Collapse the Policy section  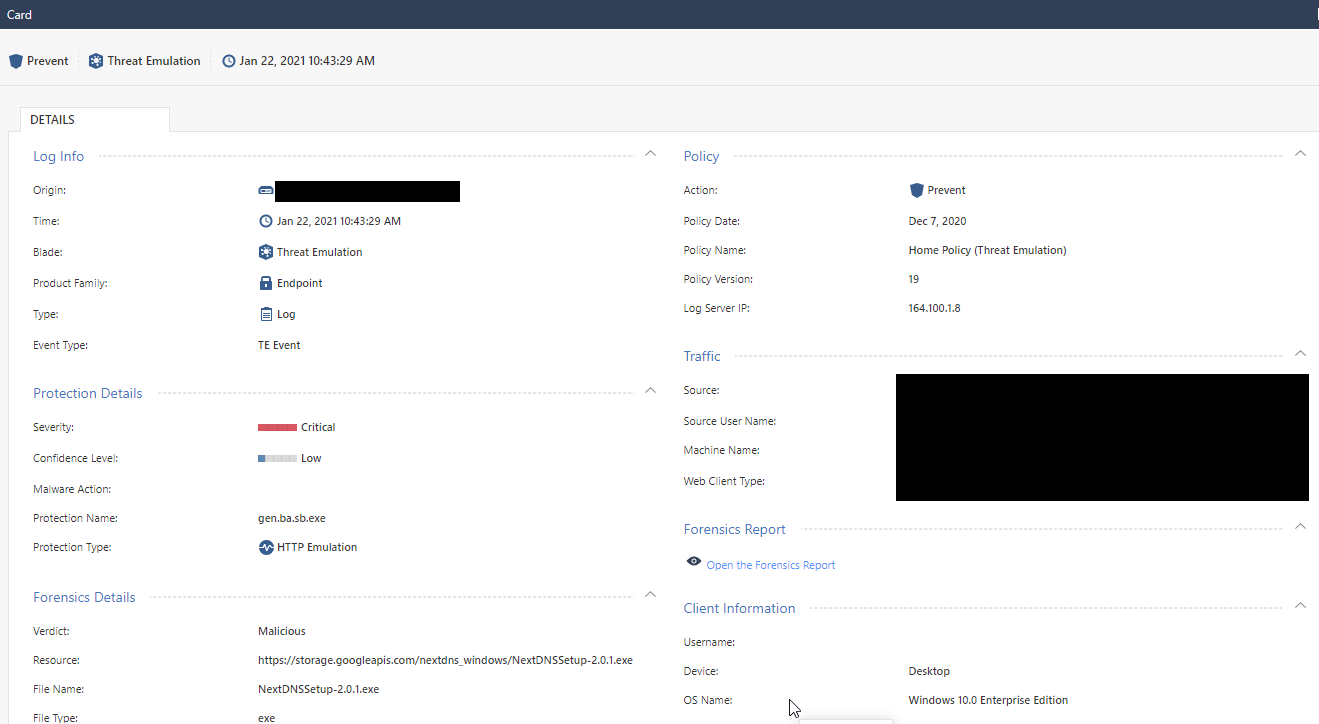pos(1300,154)
